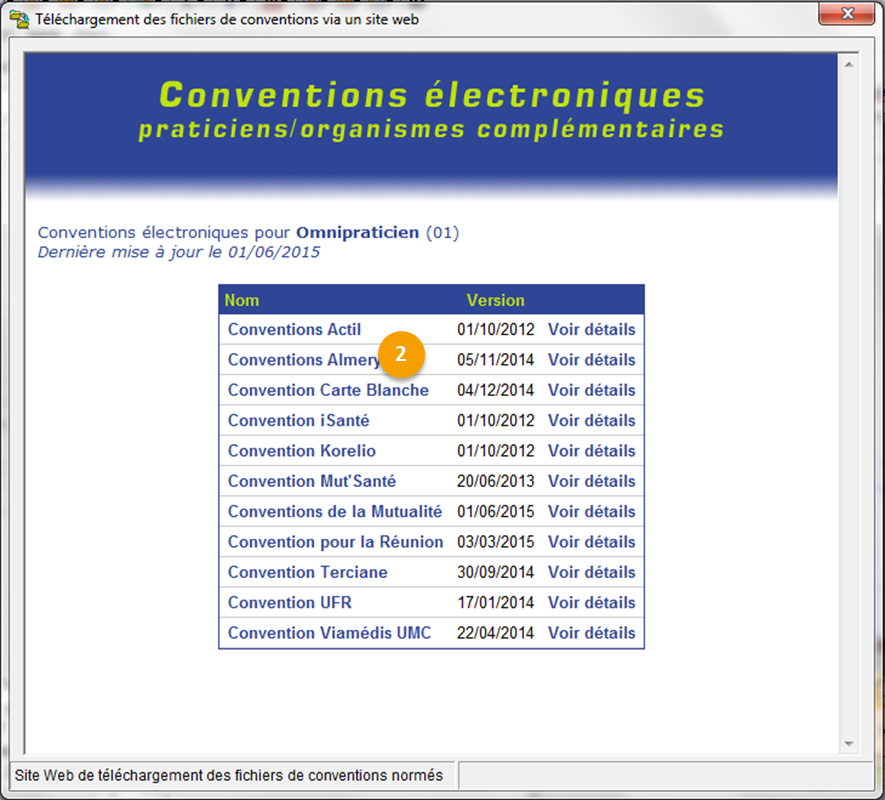Open the Convention Mut'Santé link
This screenshot has width=885, height=800.
point(312,482)
